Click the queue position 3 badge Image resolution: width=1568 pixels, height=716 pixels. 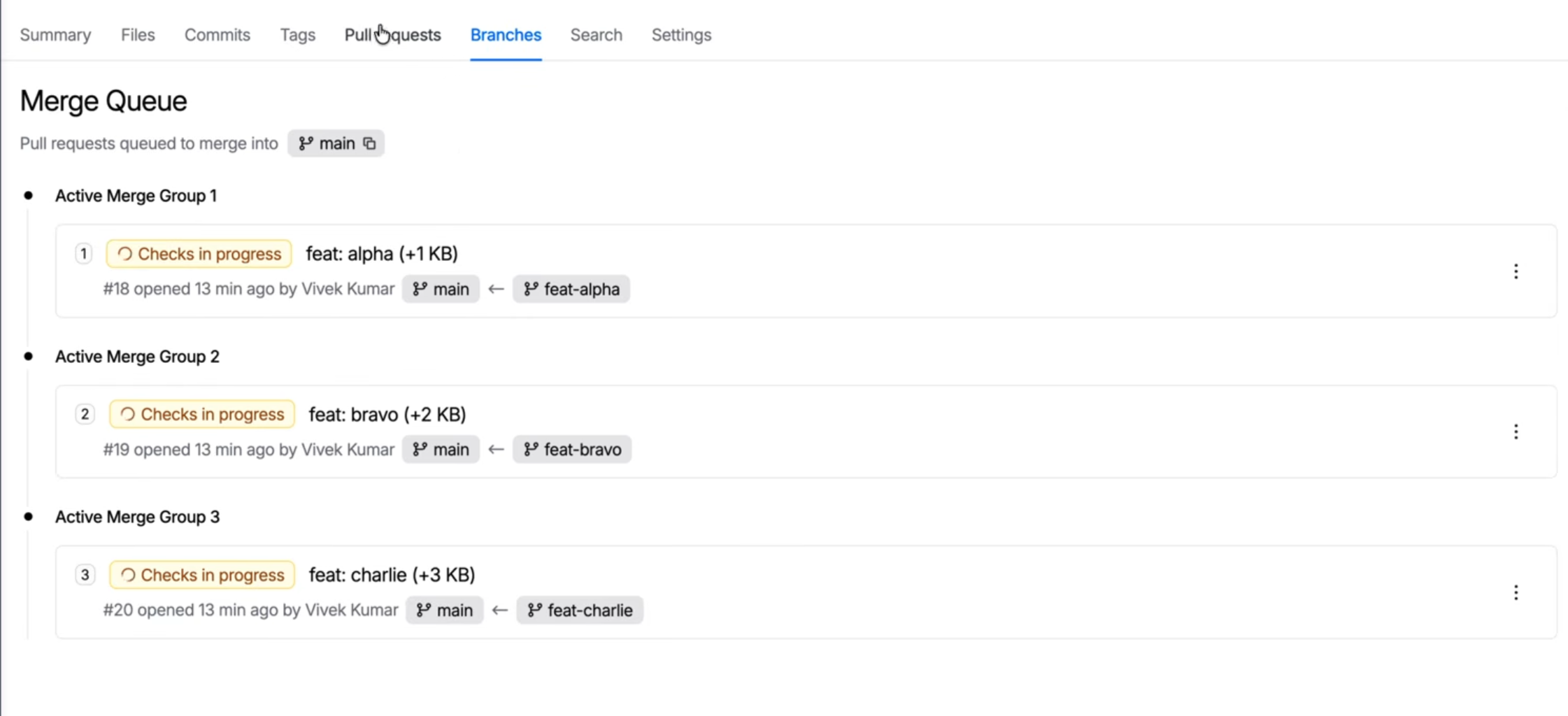point(85,575)
